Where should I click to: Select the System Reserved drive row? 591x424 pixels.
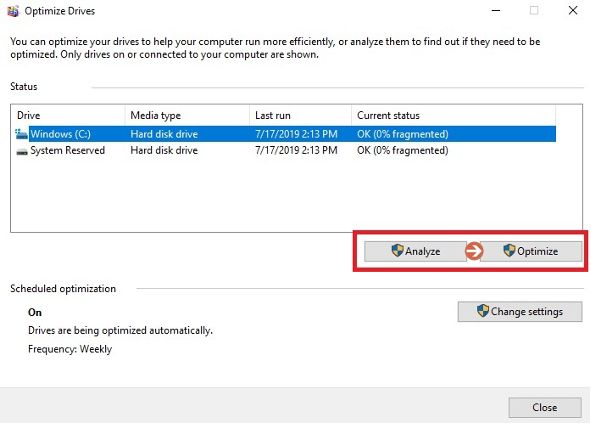pyautogui.click(x=285, y=150)
